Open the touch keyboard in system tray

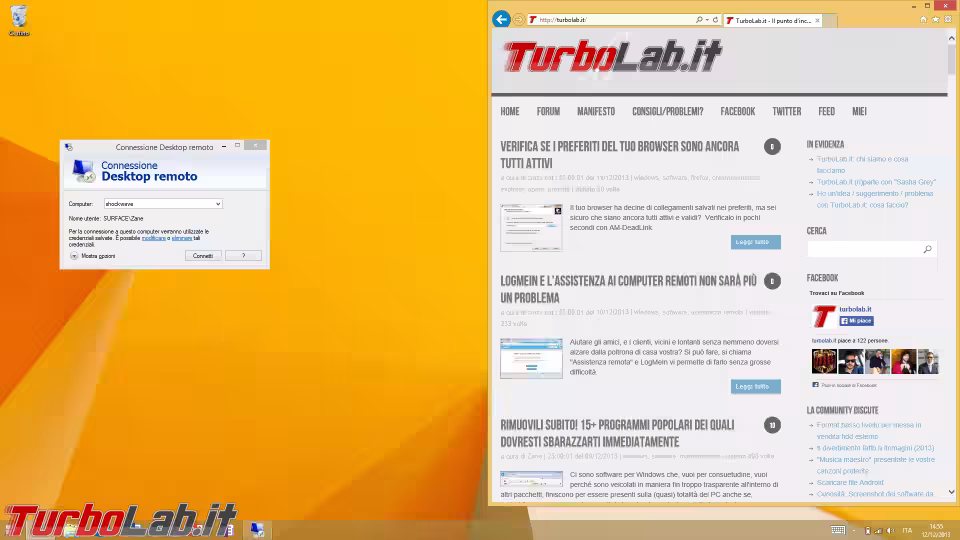coord(838,529)
